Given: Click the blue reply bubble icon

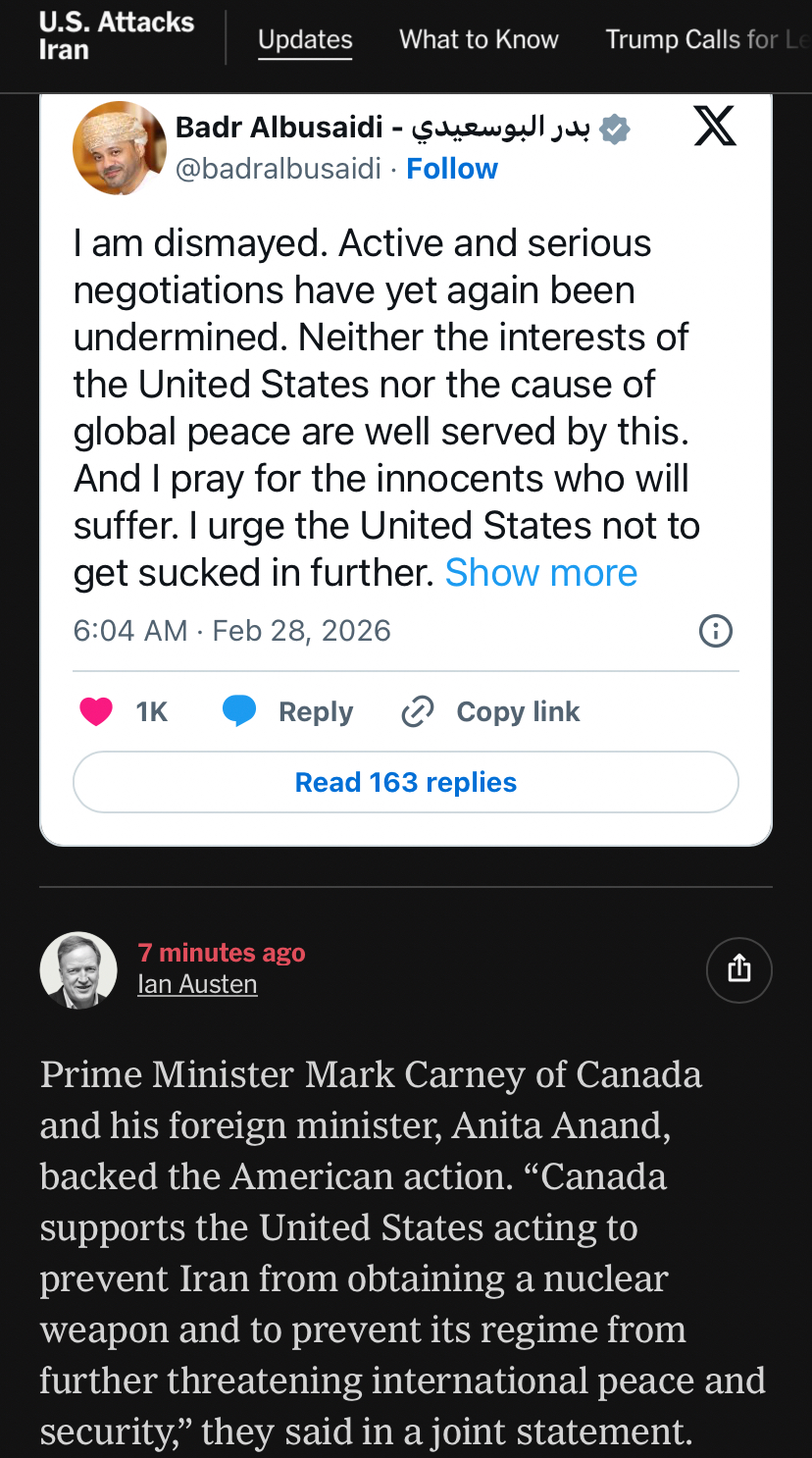Looking at the screenshot, I should coord(239,711).
